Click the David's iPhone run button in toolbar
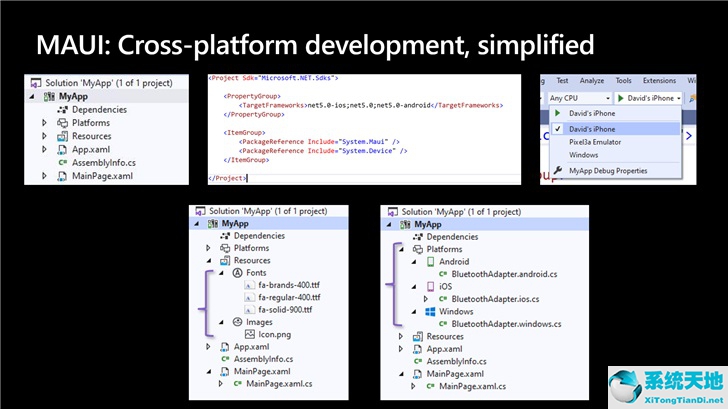 click(645, 98)
